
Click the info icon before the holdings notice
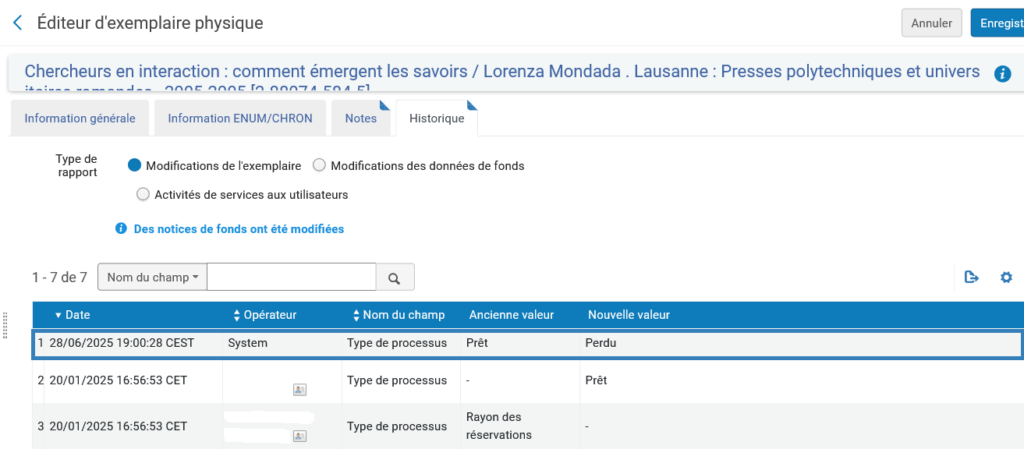[x=122, y=229]
